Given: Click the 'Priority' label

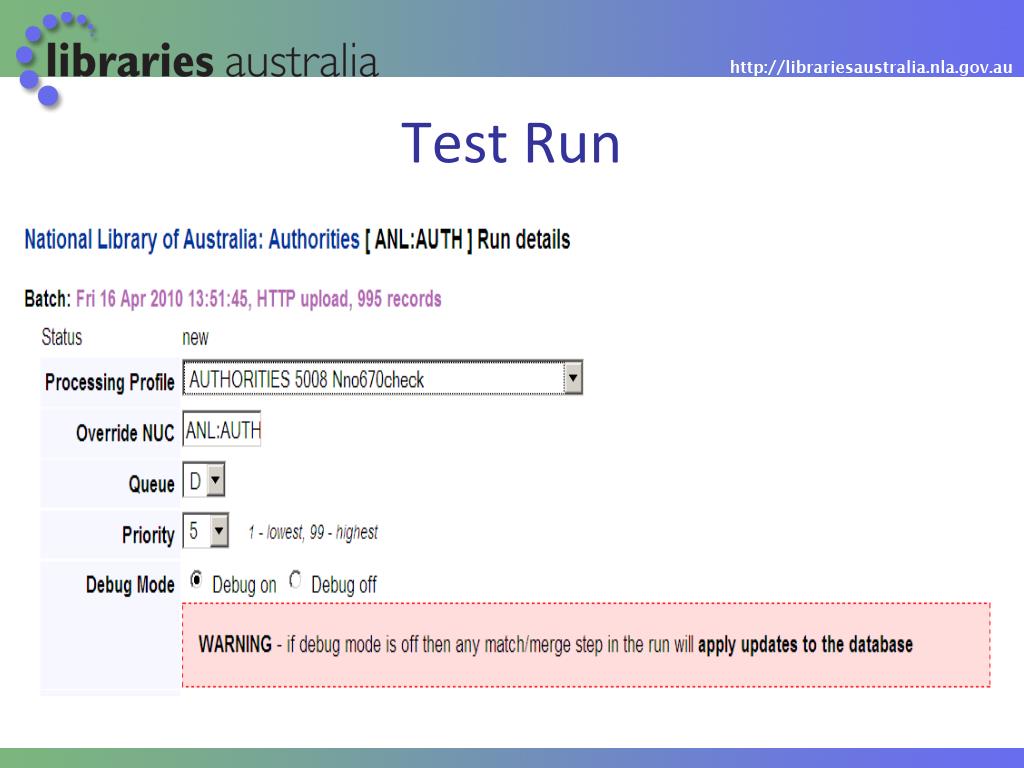Looking at the screenshot, I should pyautogui.click(x=148, y=535).
